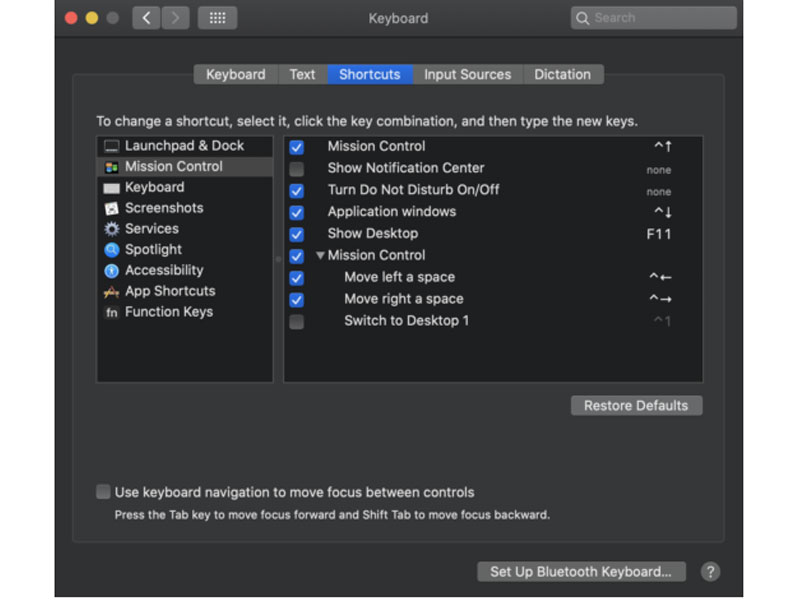
Task: Switch to the Input Sources tab
Action: click(x=467, y=75)
